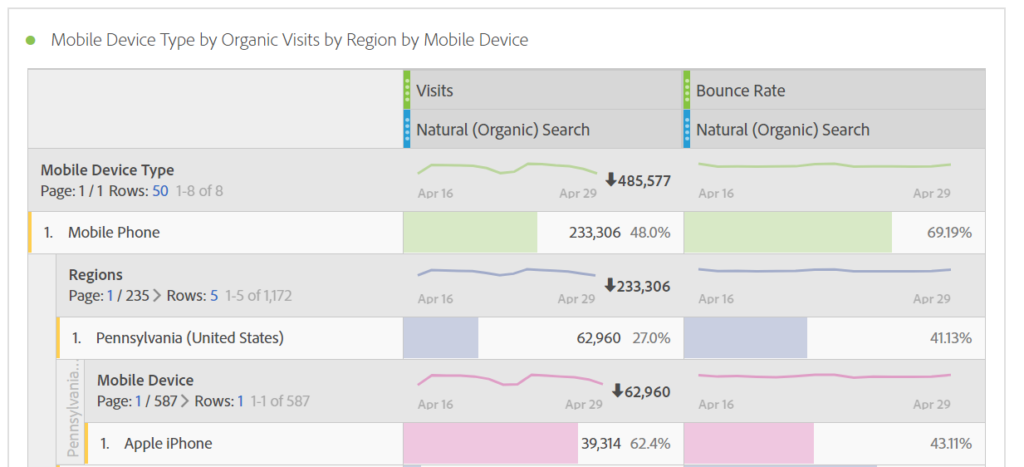
Task: Click the green dot beside the table title
Action: click(x=30, y=40)
